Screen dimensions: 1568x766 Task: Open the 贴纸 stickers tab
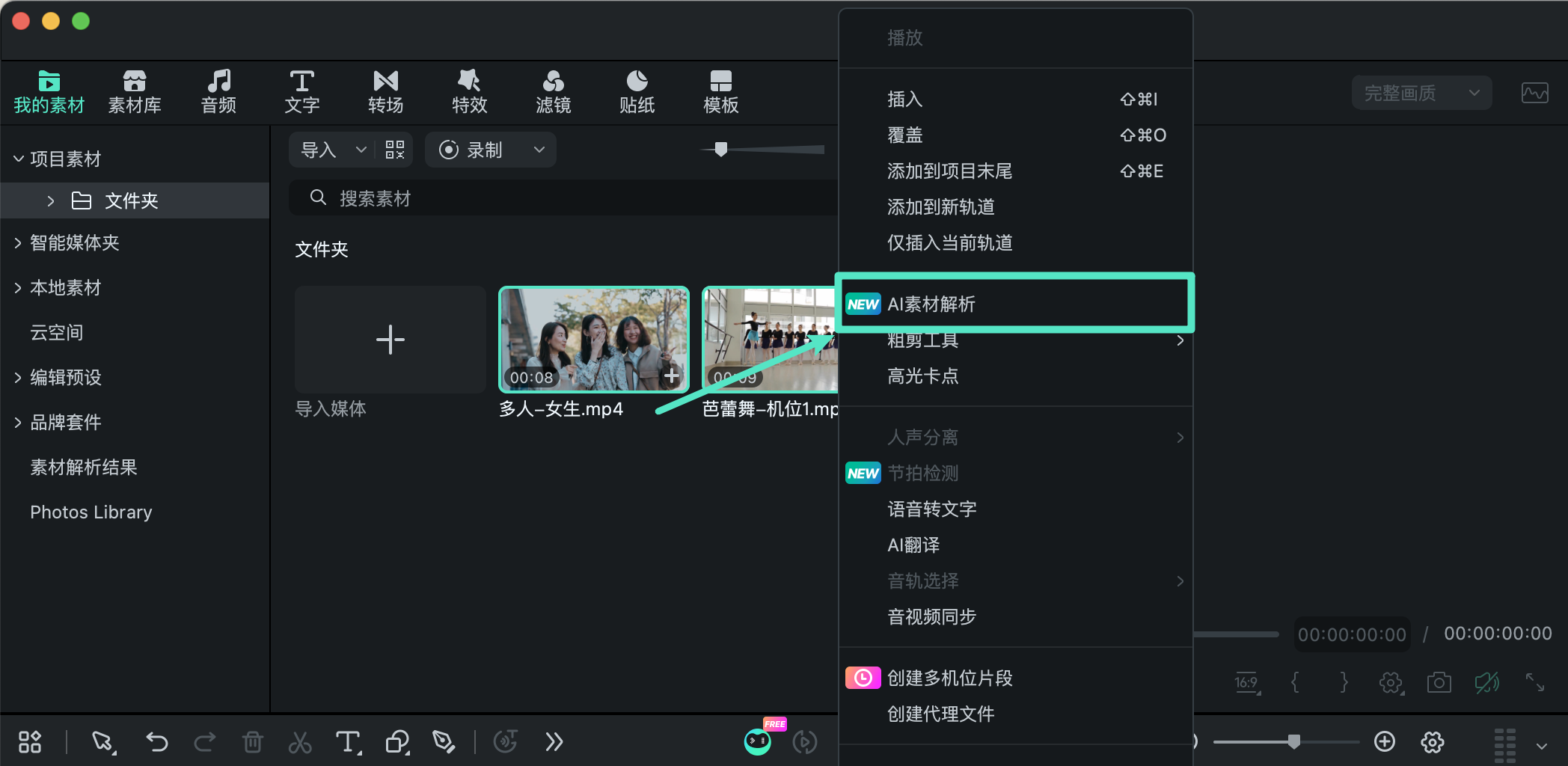coord(637,92)
